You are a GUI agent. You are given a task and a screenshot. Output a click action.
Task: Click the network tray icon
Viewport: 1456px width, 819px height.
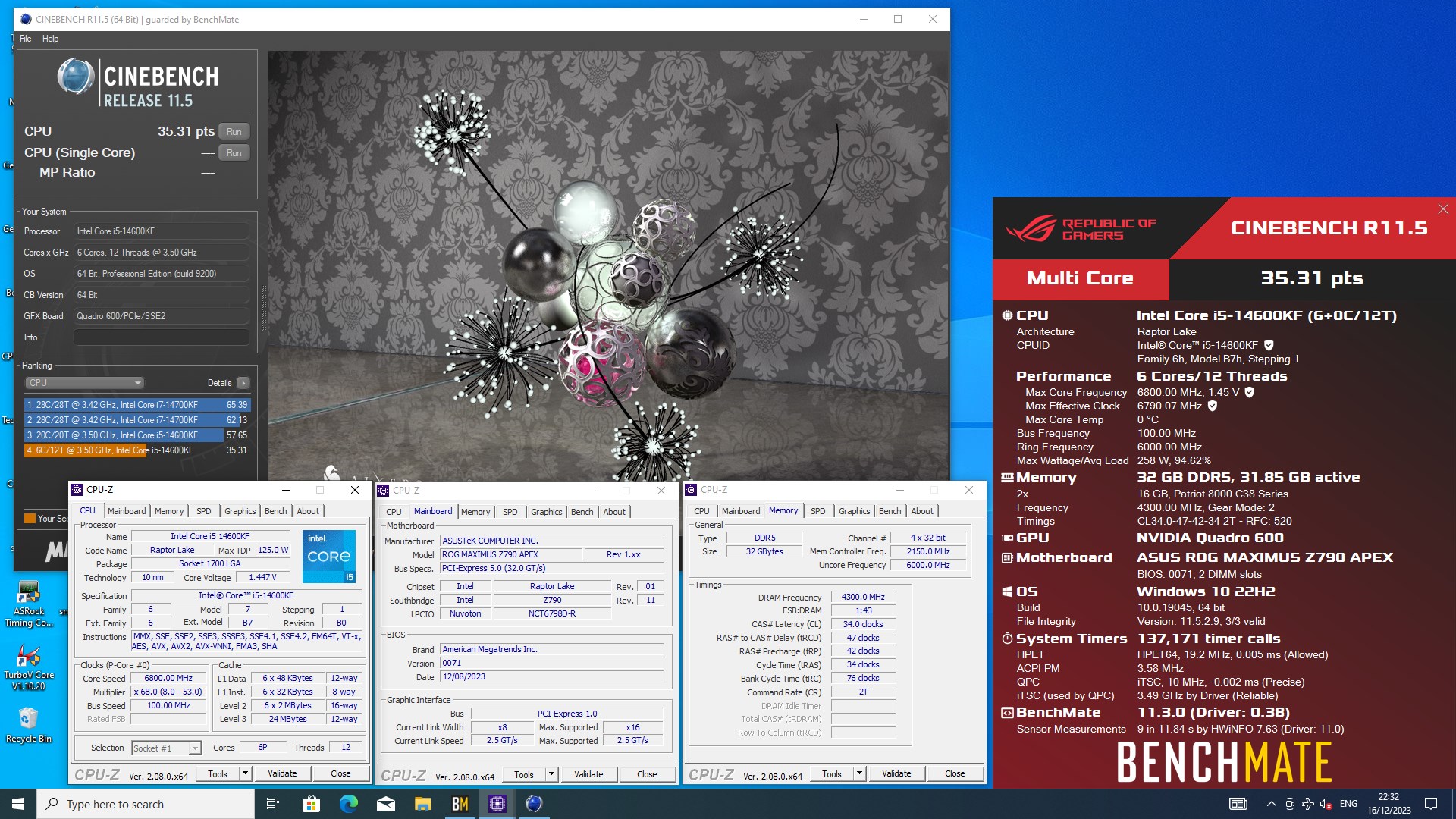pos(1307,804)
